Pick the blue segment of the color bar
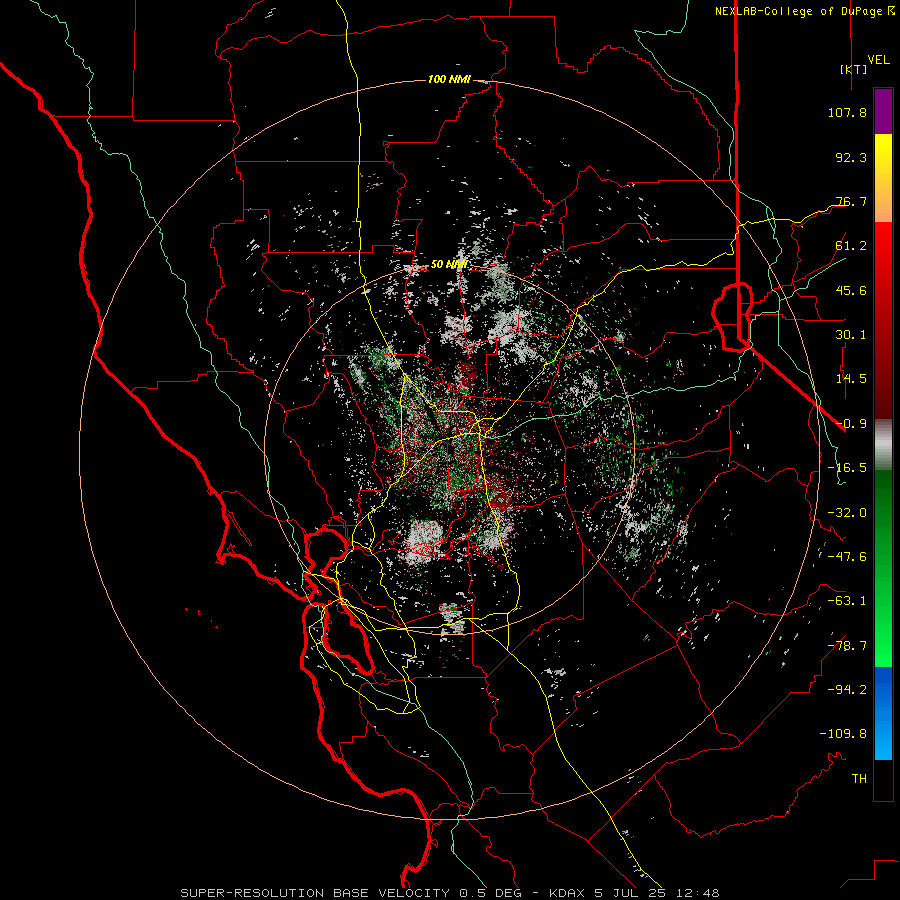 click(883, 713)
